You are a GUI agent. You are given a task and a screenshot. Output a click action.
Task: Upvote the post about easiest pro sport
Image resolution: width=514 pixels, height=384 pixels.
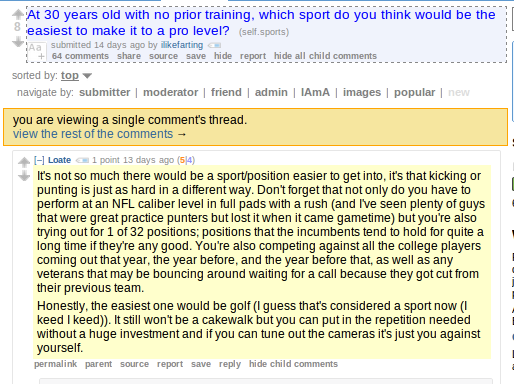point(18,14)
